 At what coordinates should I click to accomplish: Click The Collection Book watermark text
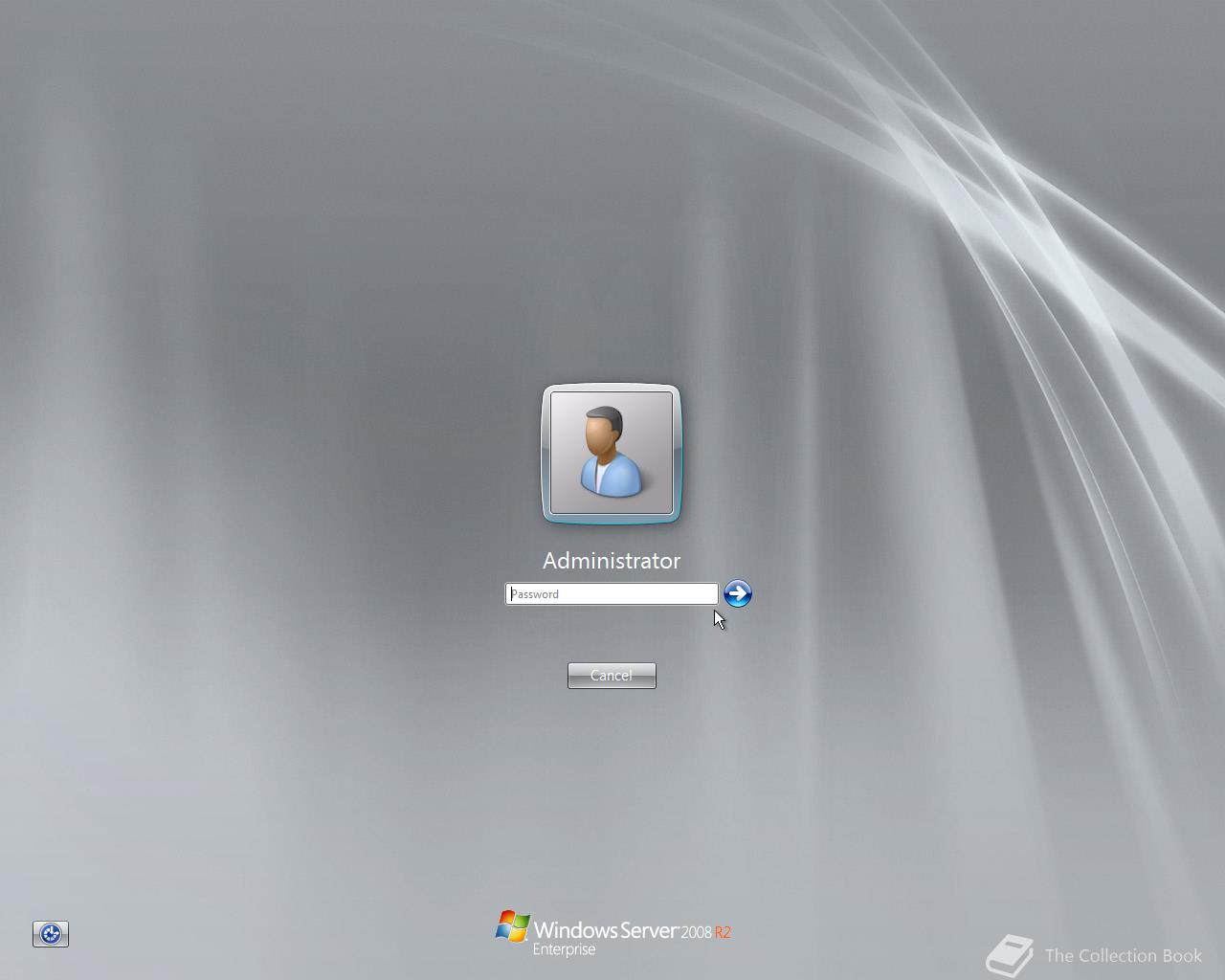(1123, 955)
